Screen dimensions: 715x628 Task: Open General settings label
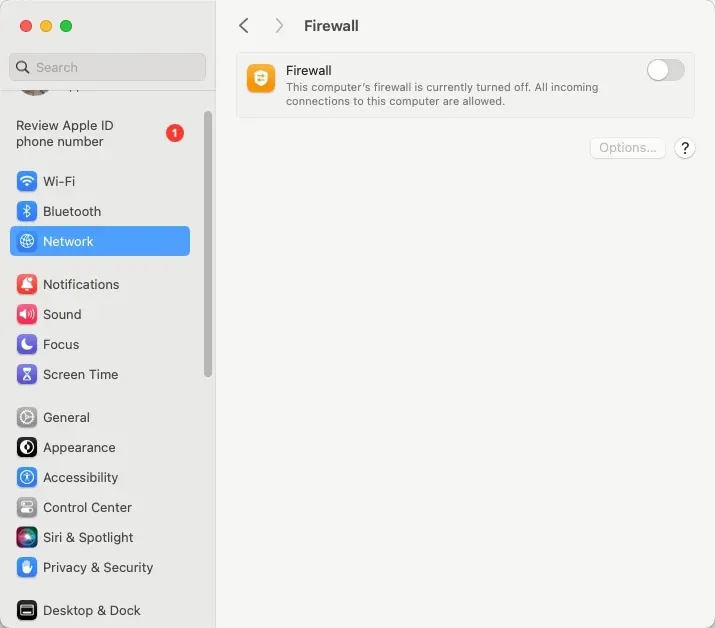point(67,417)
